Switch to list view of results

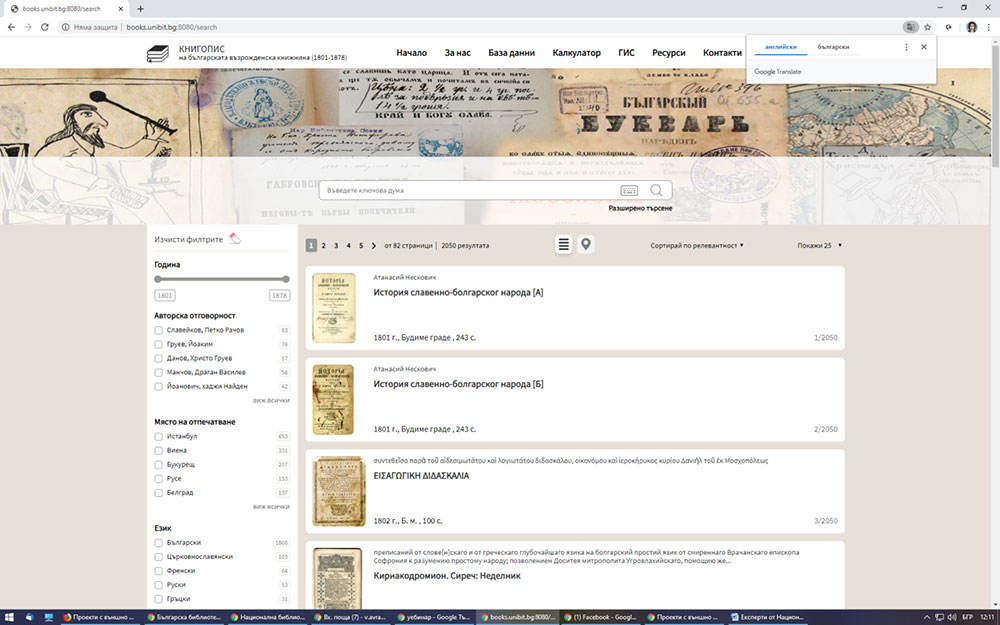click(563, 244)
